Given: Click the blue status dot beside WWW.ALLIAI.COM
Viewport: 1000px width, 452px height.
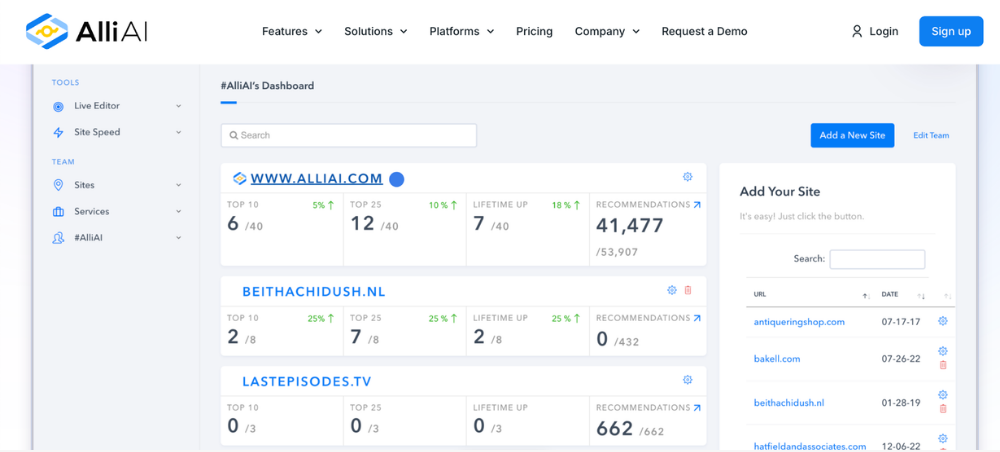Looking at the screenshot, I should [x=397, y=179].
